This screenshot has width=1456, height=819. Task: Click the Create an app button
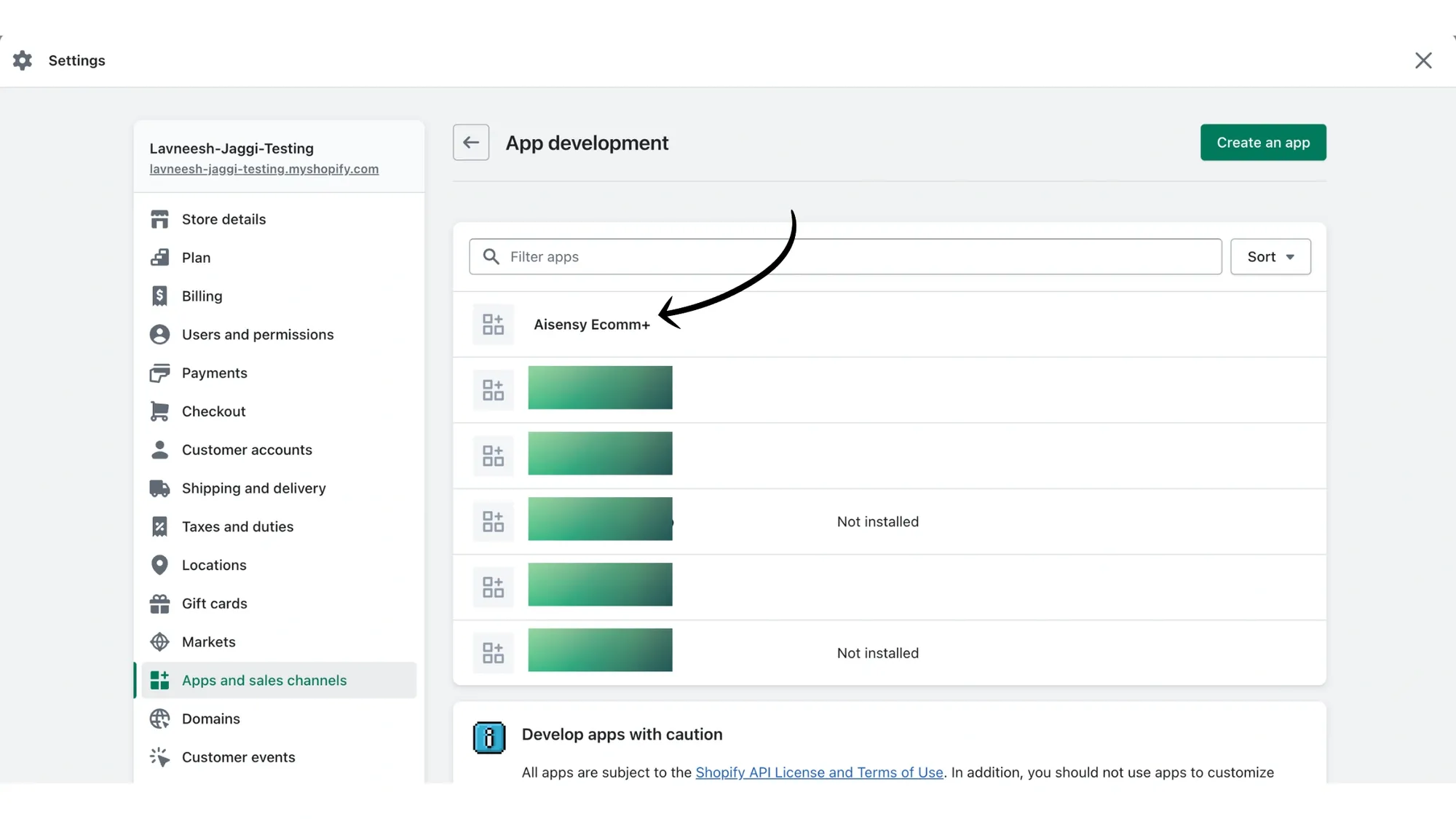pyautogui.click(x=1263, y=142)
